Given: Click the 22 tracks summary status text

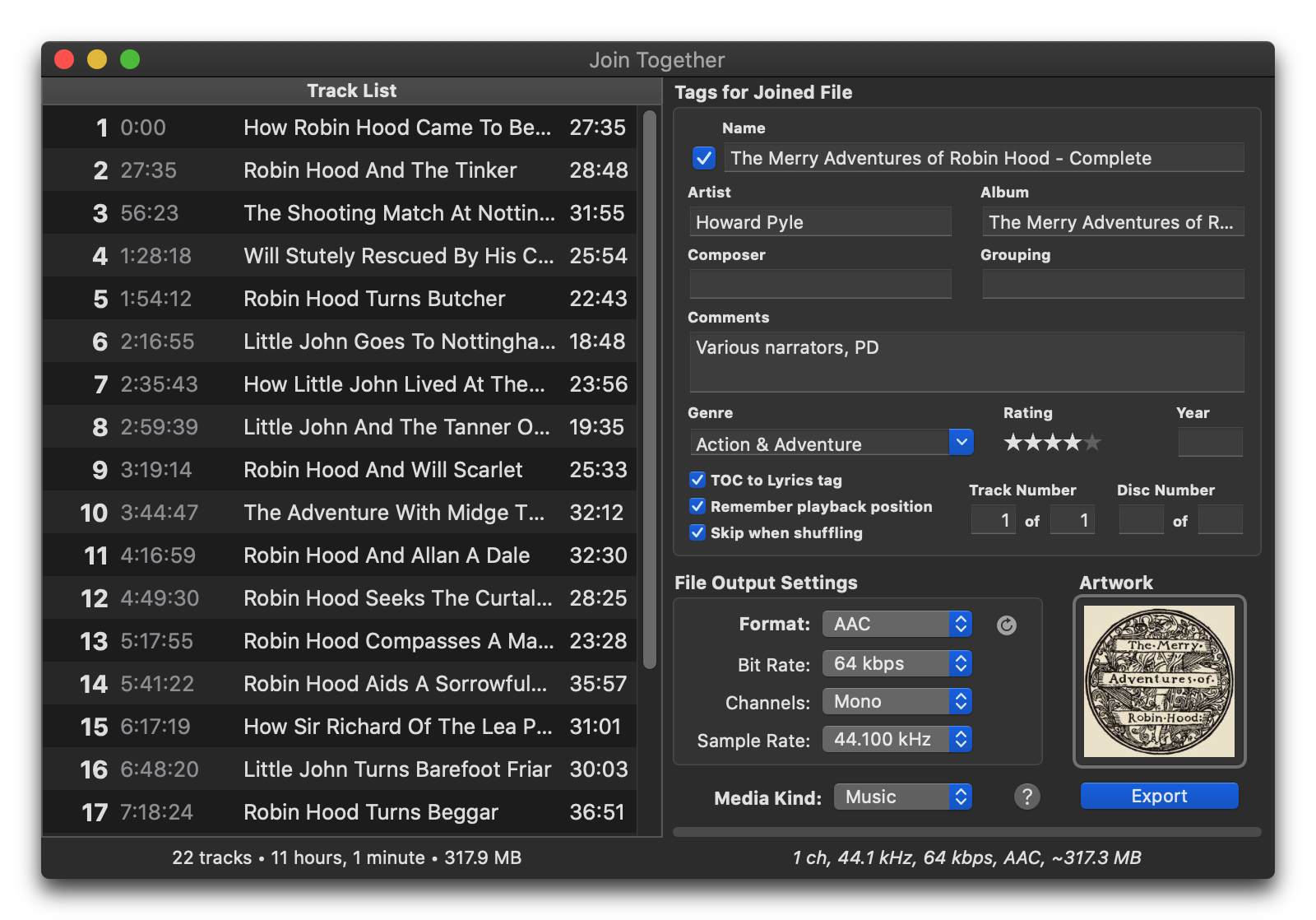Looking at the screenshot, I should 346,857.
